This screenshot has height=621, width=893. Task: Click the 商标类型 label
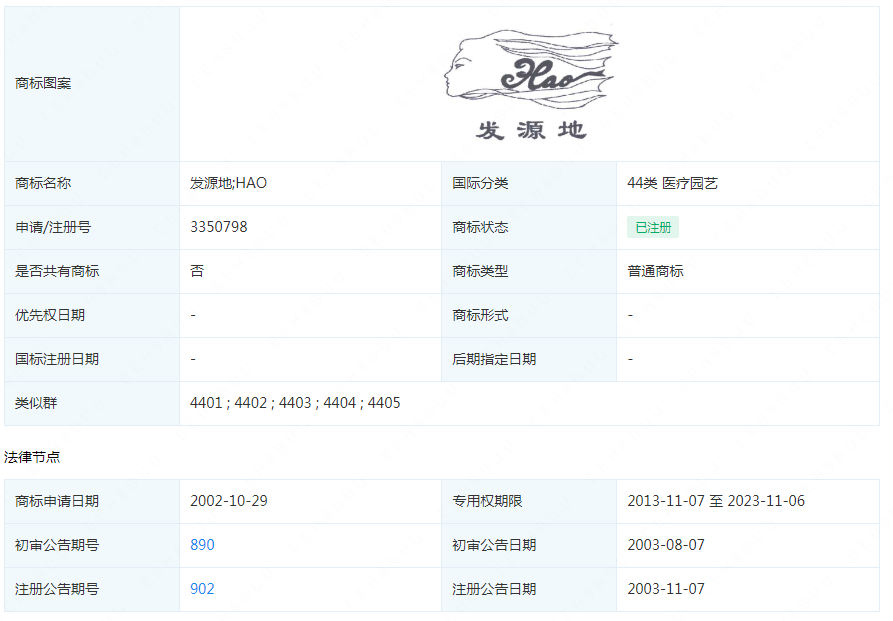click(480, 271)
